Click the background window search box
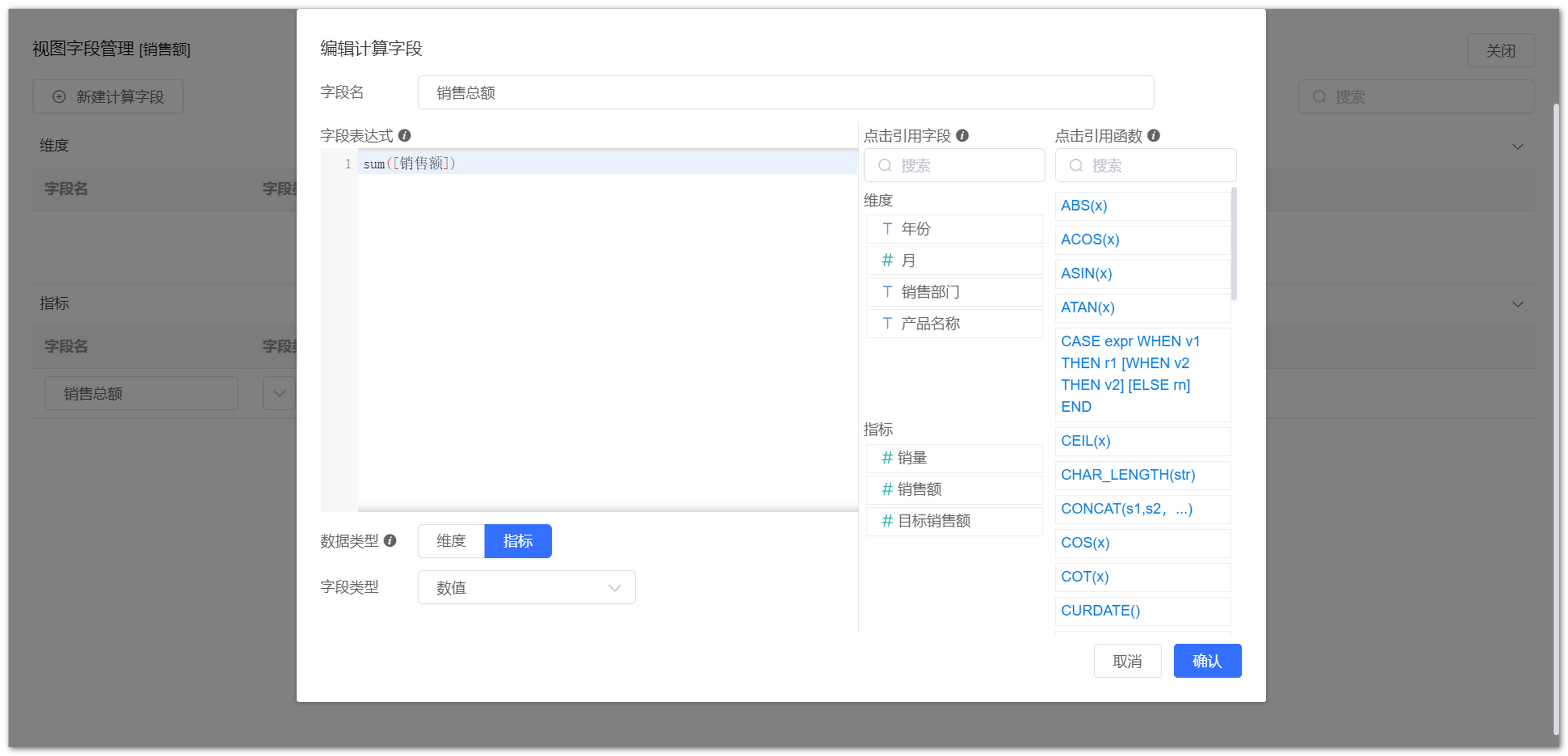 (x=1416, y=96)
